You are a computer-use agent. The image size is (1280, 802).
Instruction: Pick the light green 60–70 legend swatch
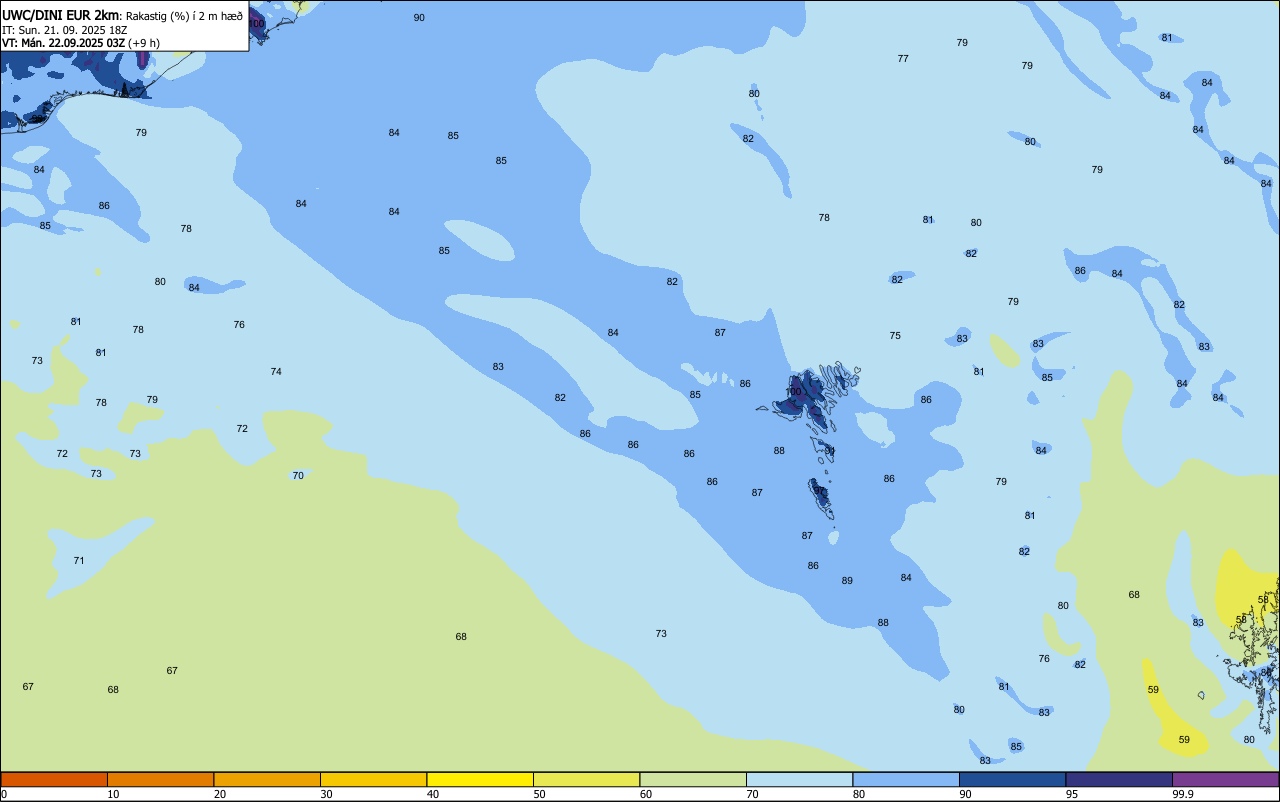tap(693, 779)
